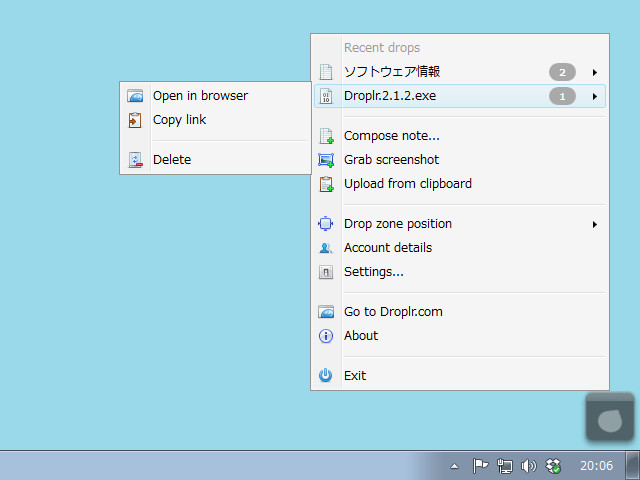Select Copy link from submenu

pos(216,120)
